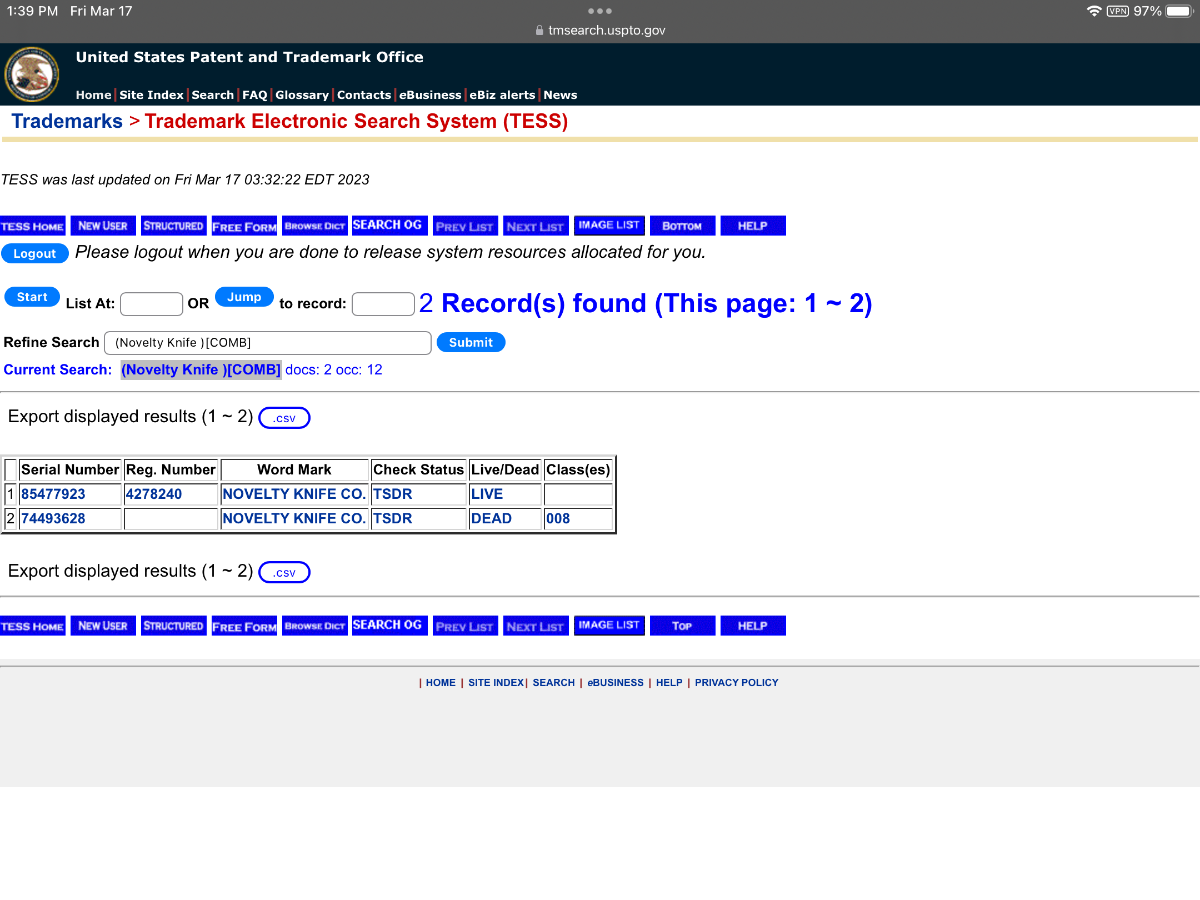Click bottom Free Form button
The height and width of the screenshot is (900, 1200).
(x=244, y=626)
